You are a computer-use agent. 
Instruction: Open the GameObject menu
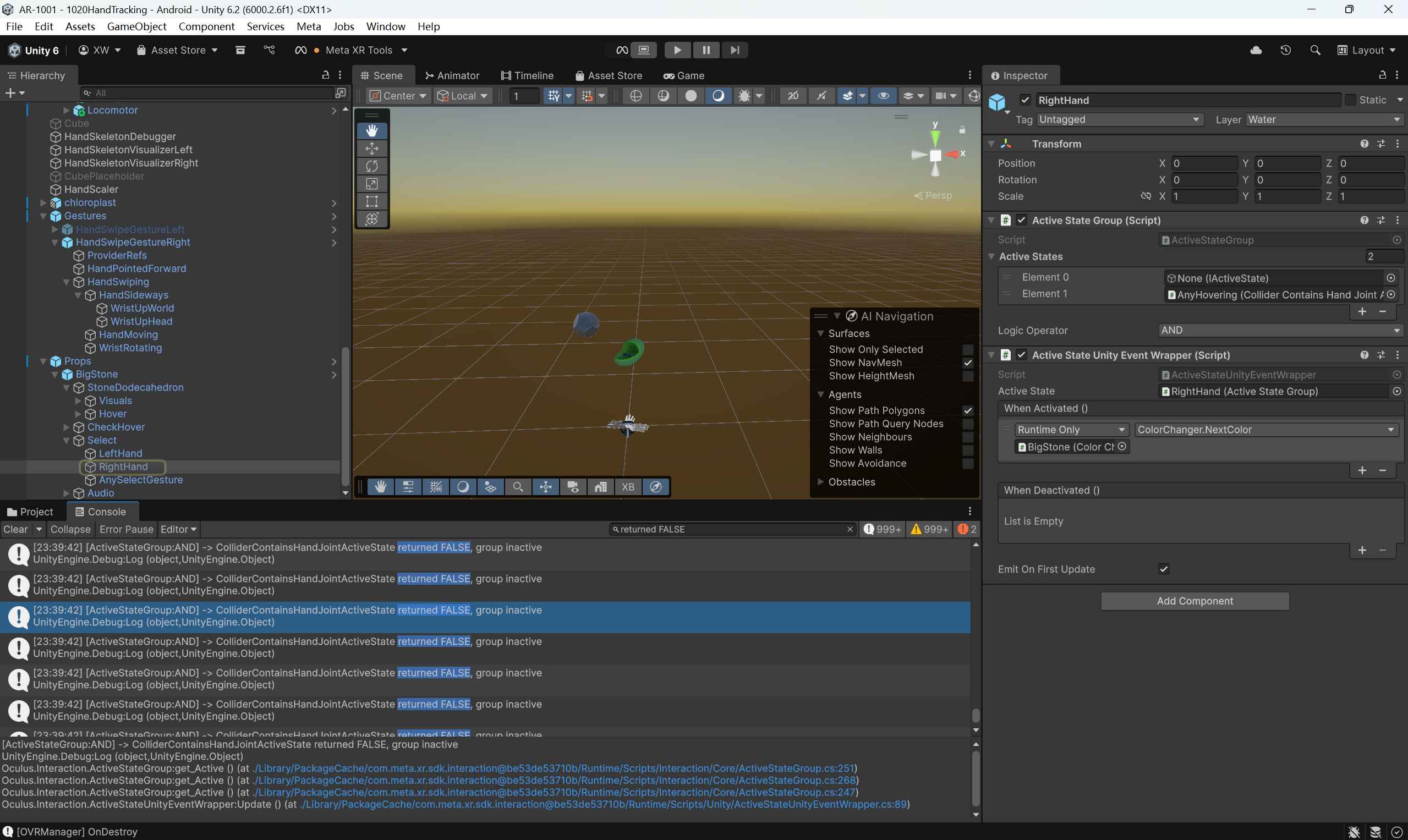(136, 26)
